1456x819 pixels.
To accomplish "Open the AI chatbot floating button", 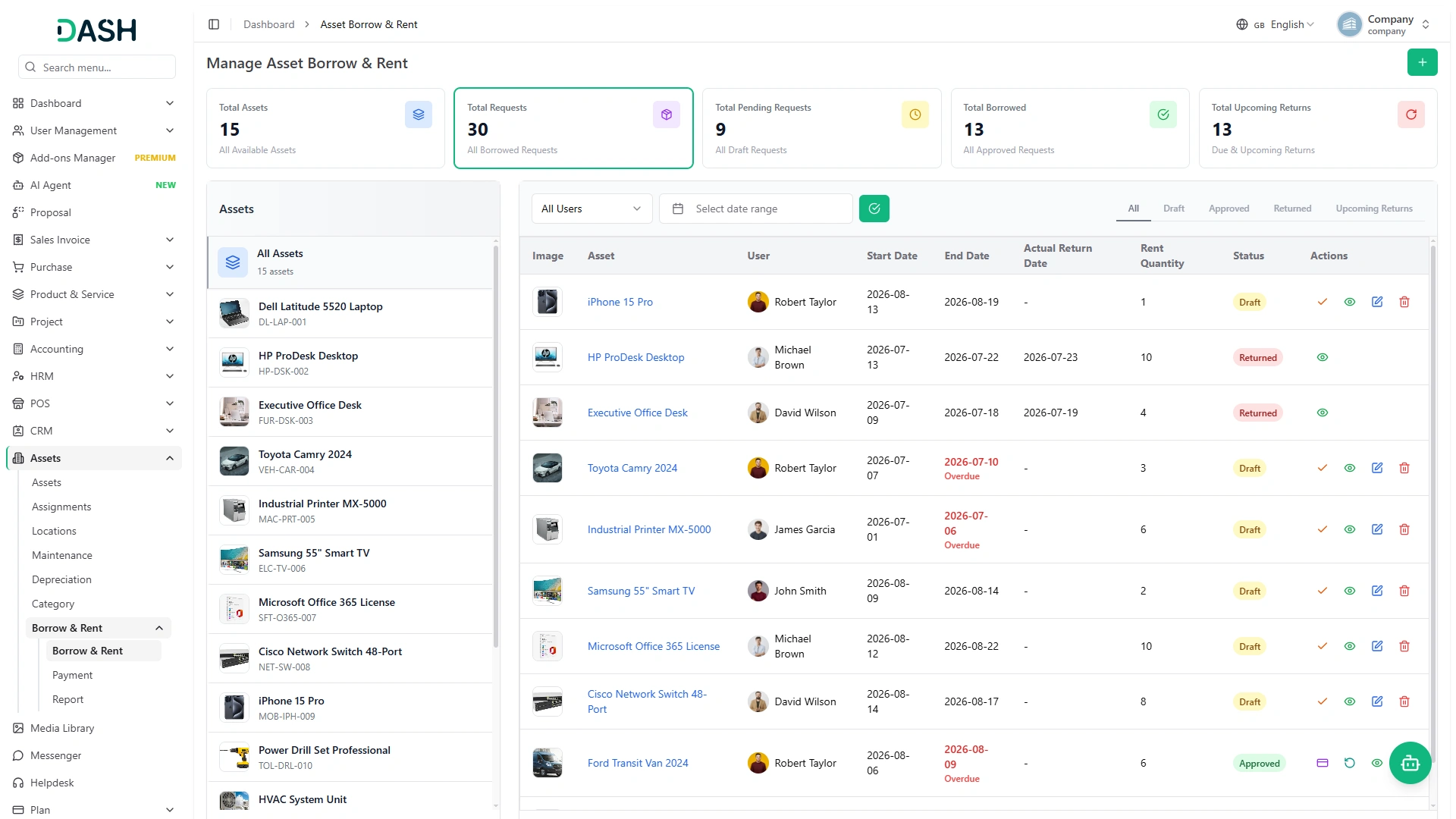I will tap(1410, 763).
